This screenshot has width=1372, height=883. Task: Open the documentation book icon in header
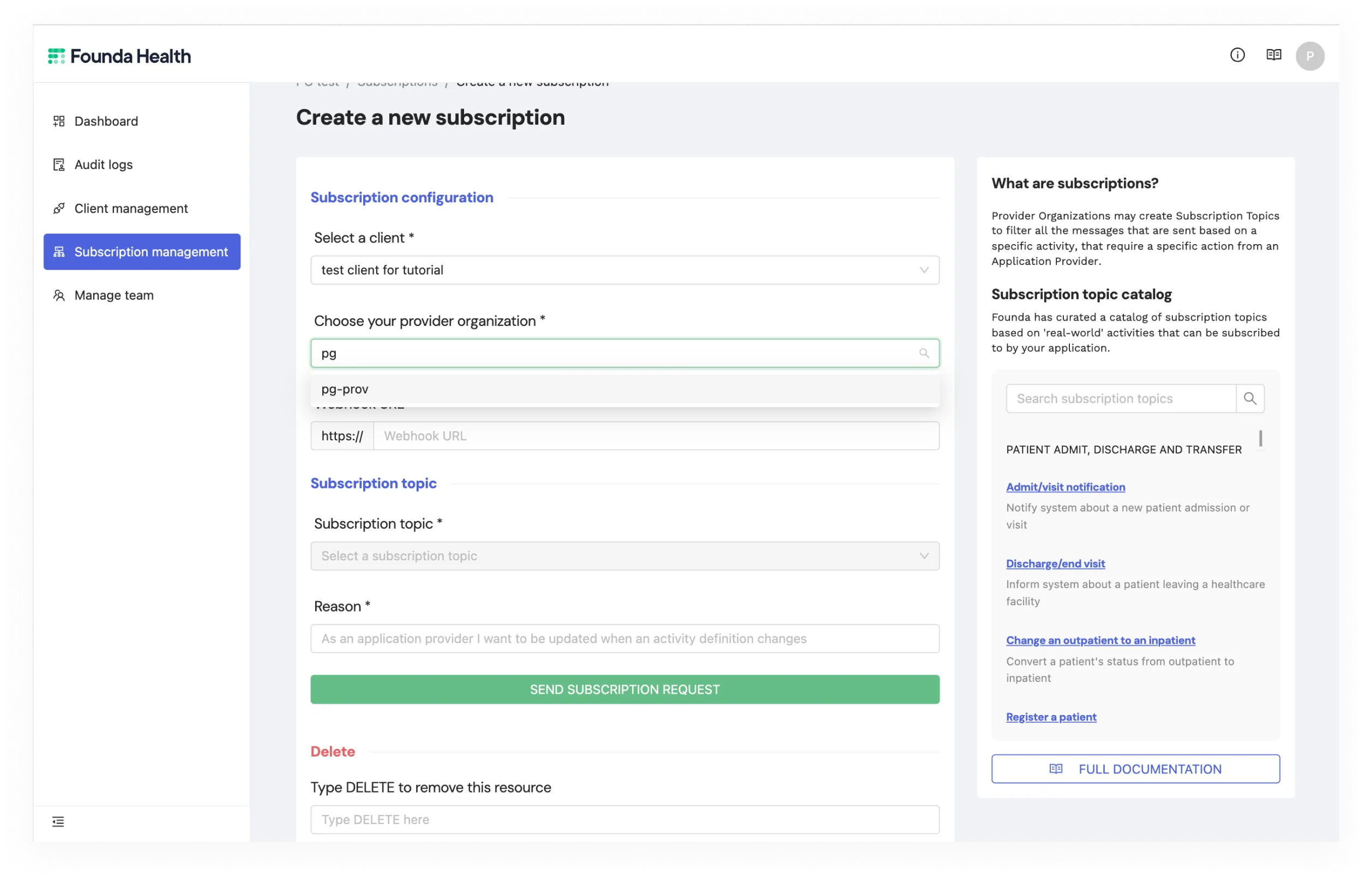pyautogui.click(x=1273, y=55)
